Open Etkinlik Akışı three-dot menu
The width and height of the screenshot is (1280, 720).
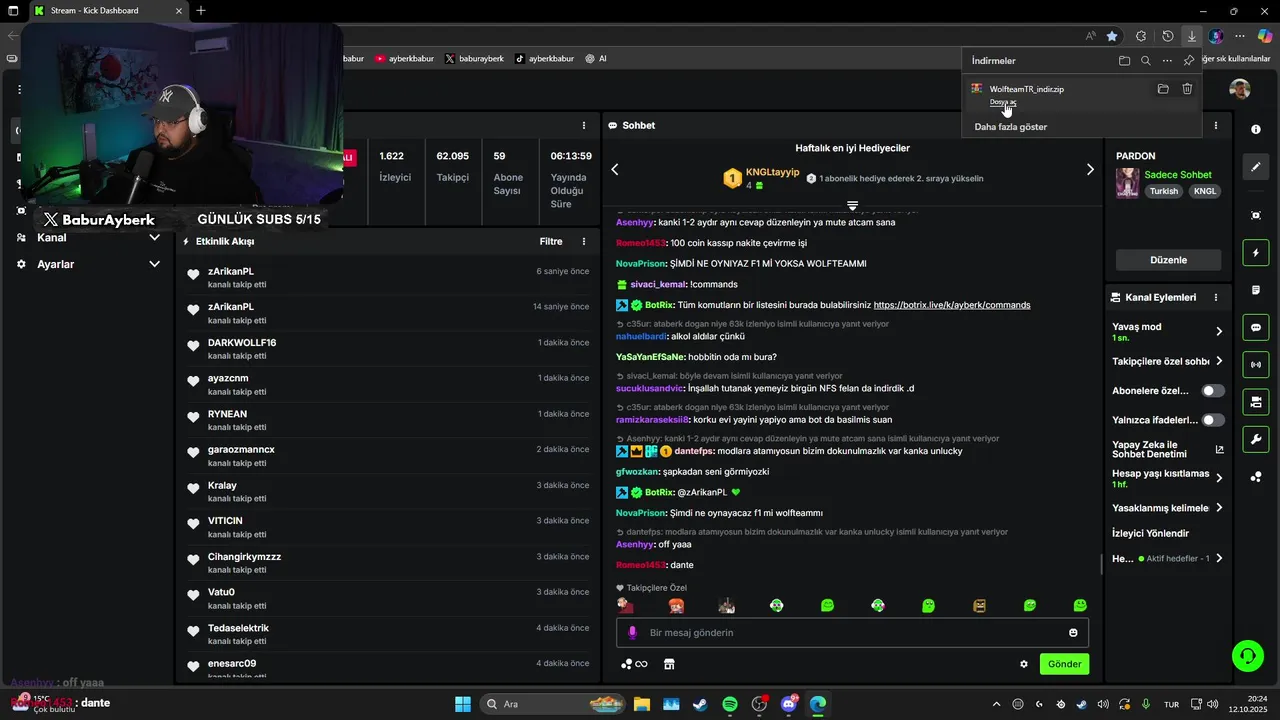pyautogui.click(x=584, y=242)
